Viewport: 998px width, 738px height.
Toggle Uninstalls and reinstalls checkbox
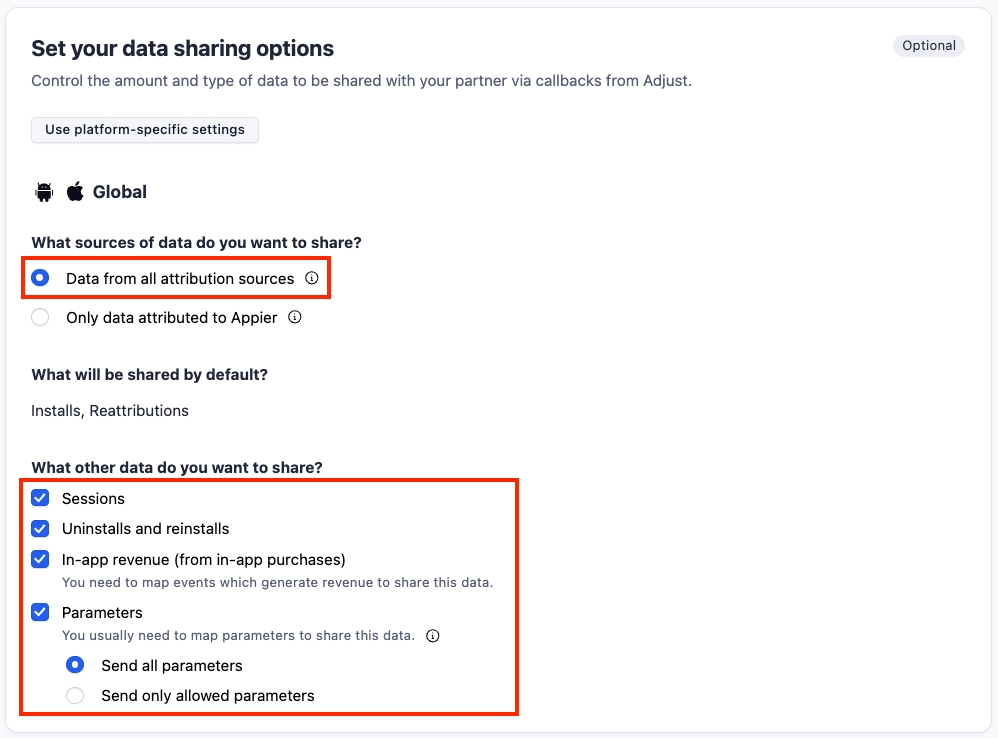(40, 528)
